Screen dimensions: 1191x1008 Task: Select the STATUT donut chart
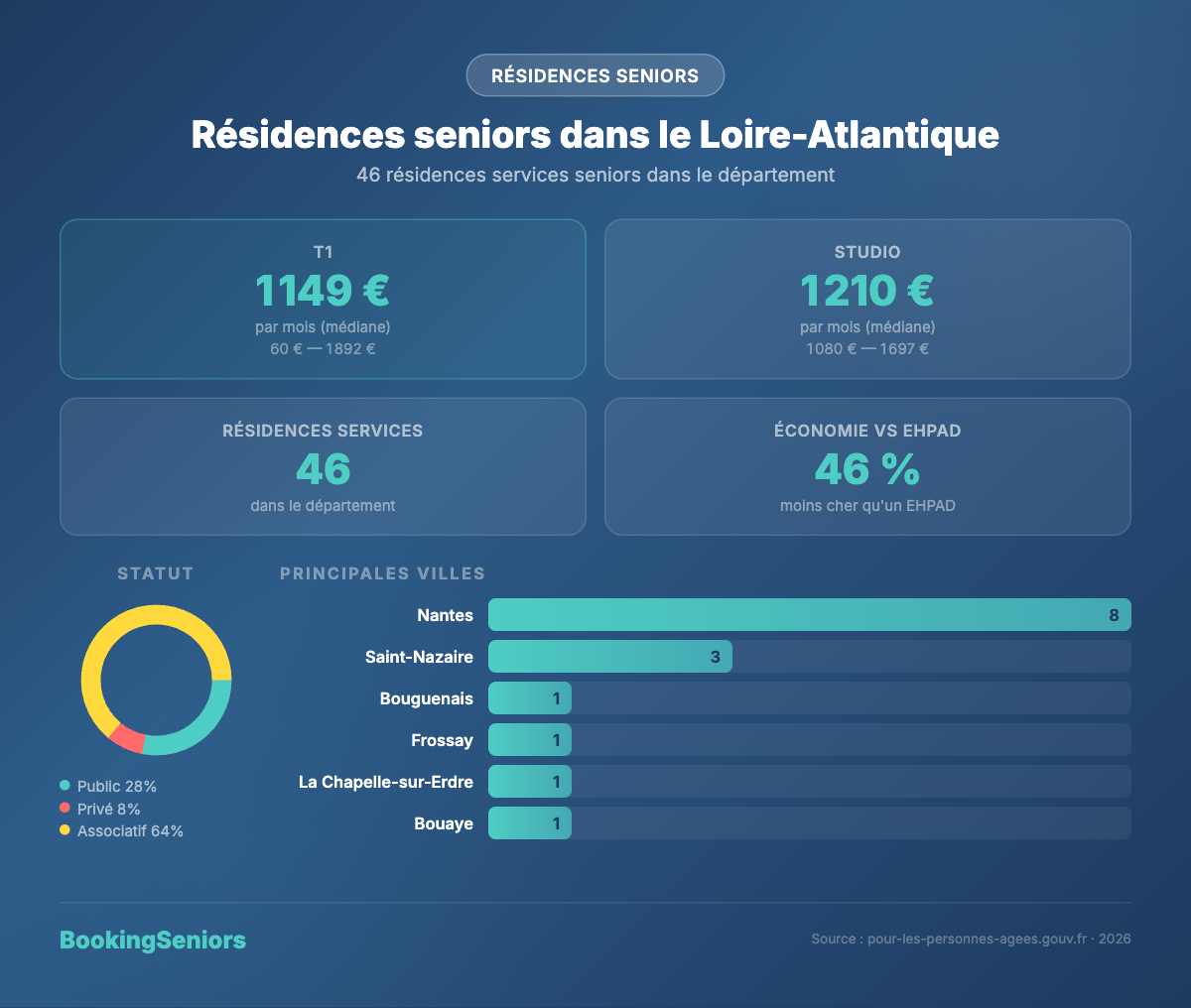157,680
